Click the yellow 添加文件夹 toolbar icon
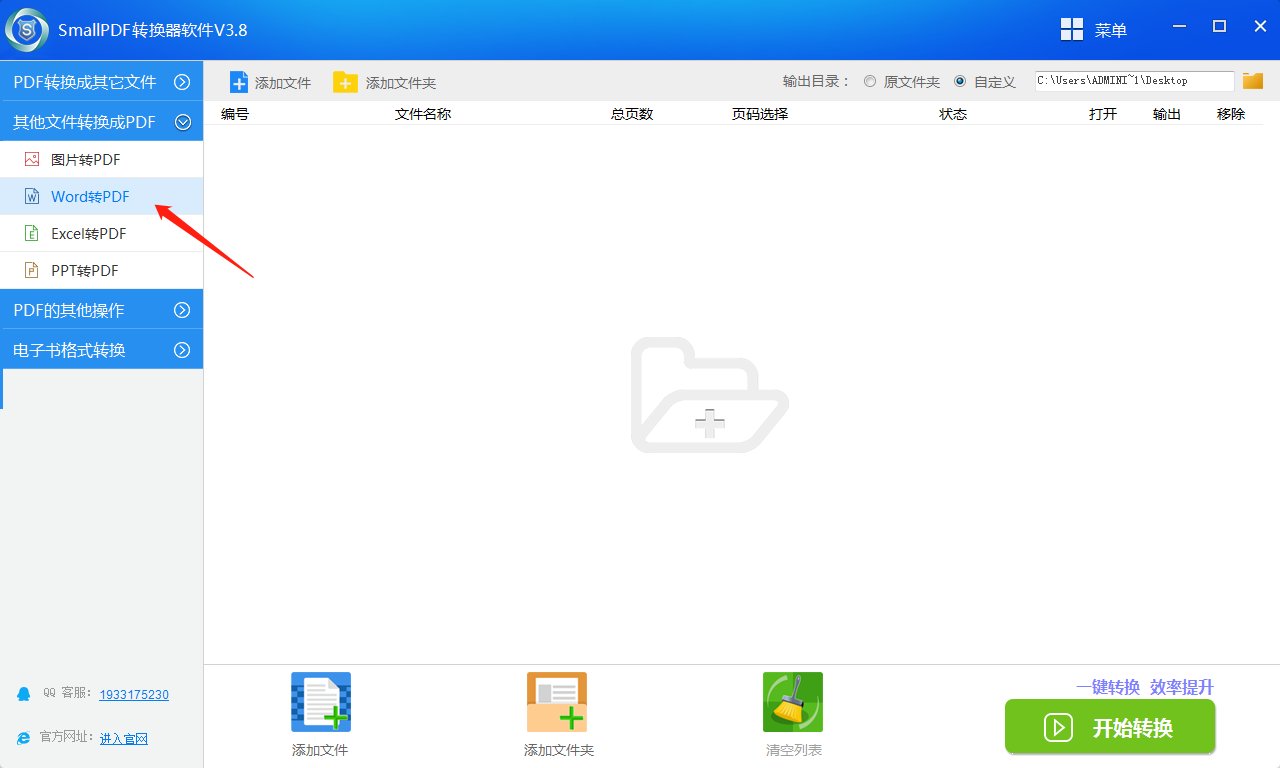Image resolution: width=1280 pixels, height=768 pixels. 345,82
